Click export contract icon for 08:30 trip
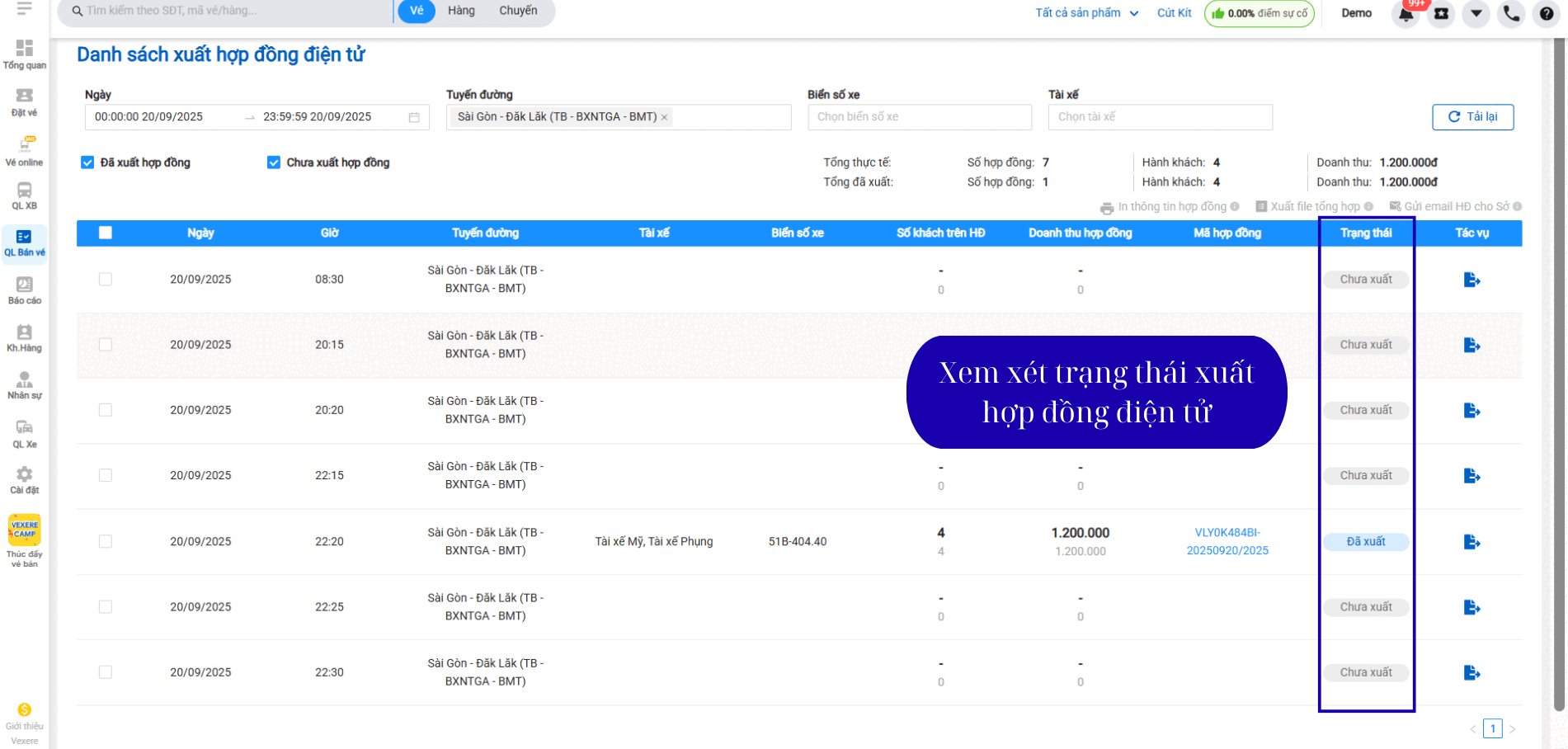The height and width of the screenshot is (749, 1568). pos(1471,280)
